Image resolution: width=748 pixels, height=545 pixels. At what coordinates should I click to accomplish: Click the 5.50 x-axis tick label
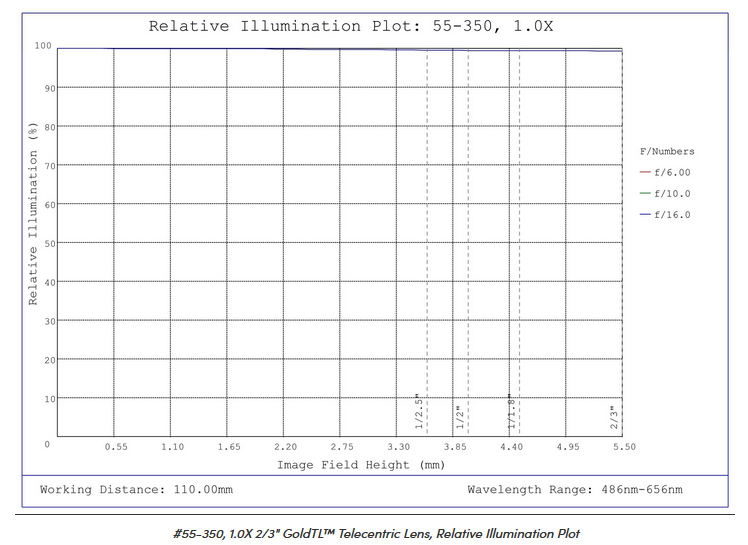point(623,447)
